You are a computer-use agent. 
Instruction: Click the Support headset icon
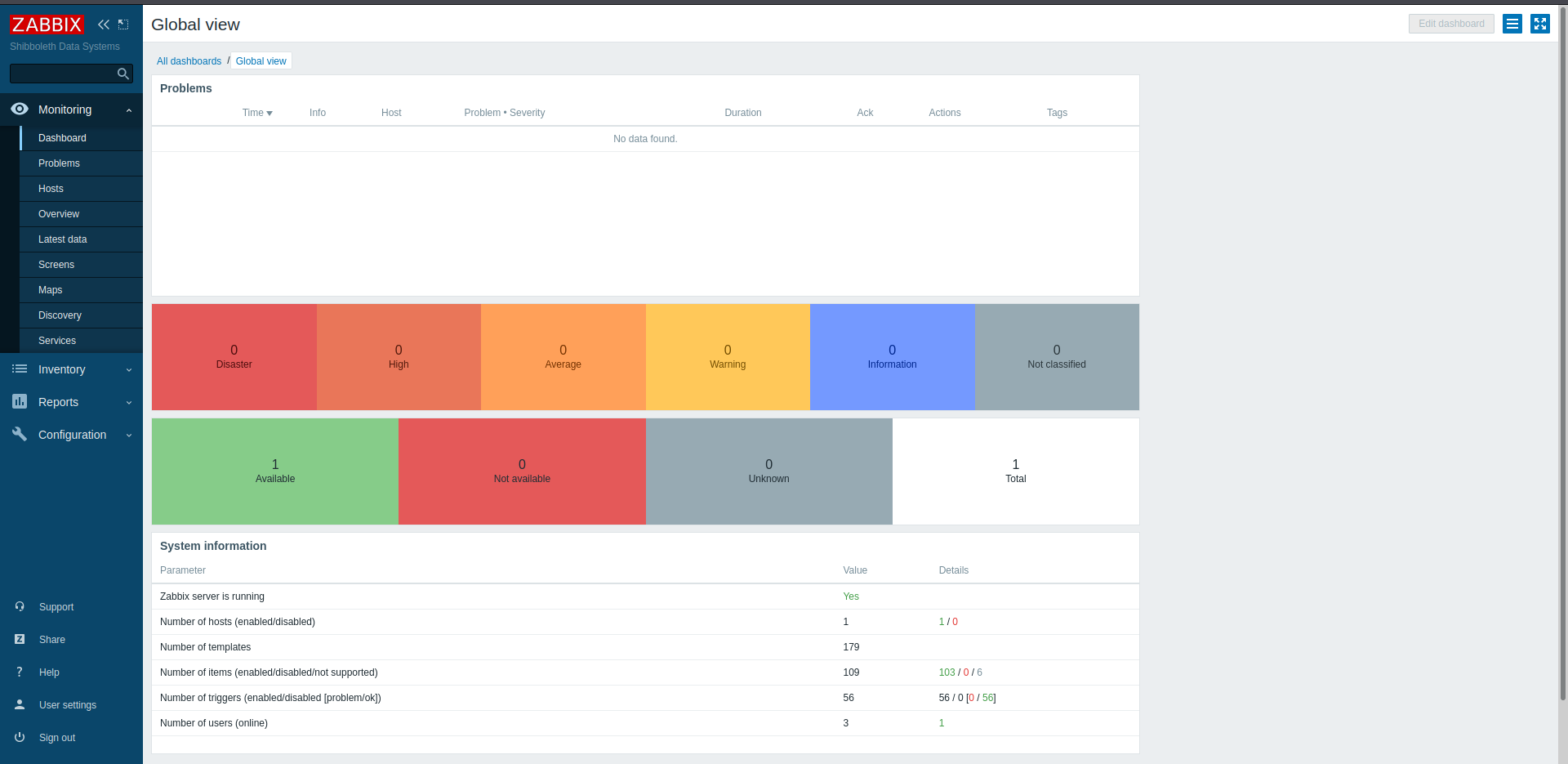tap(20, 606)
